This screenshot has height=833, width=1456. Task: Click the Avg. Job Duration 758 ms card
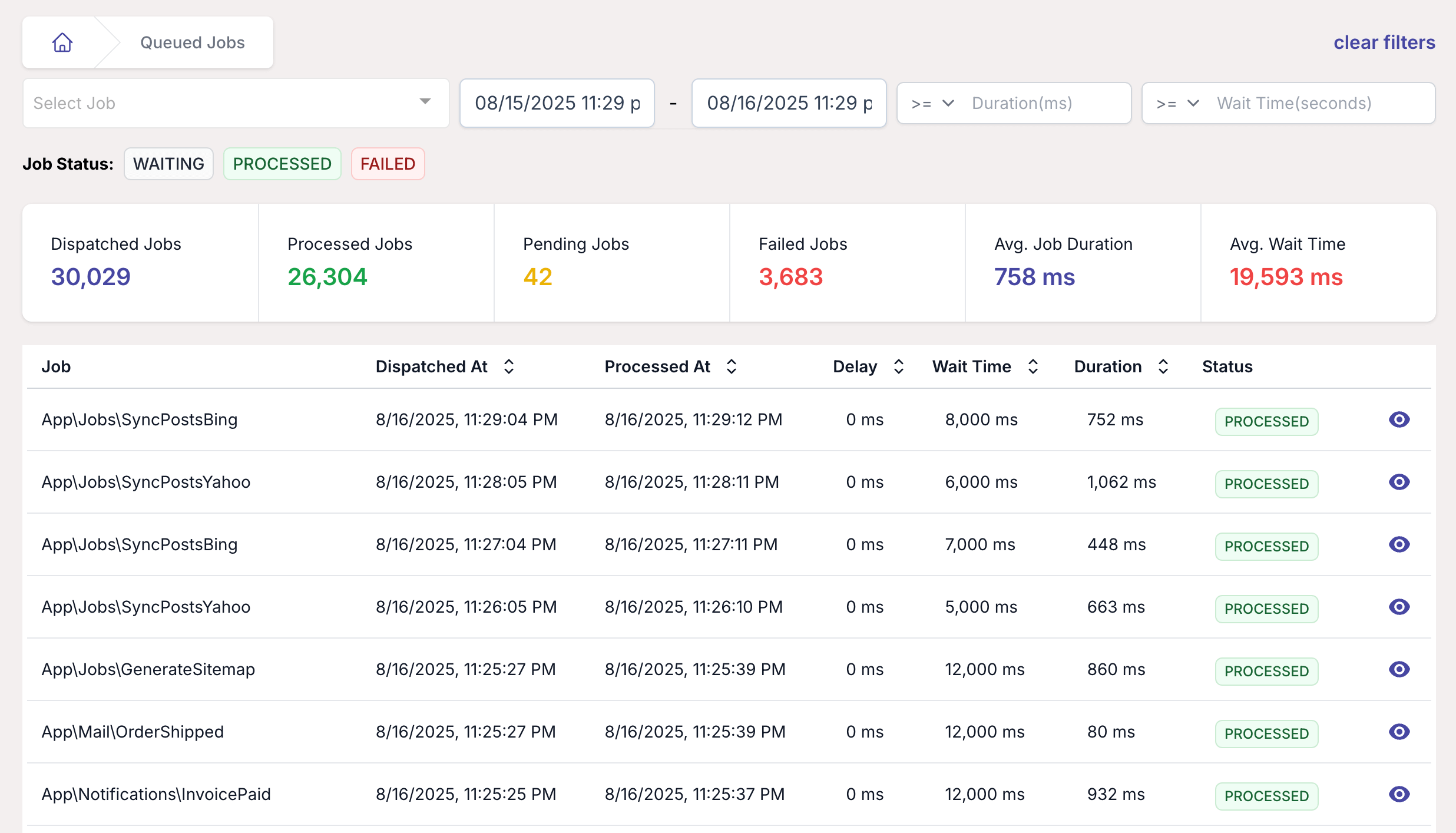(1083, 263)
